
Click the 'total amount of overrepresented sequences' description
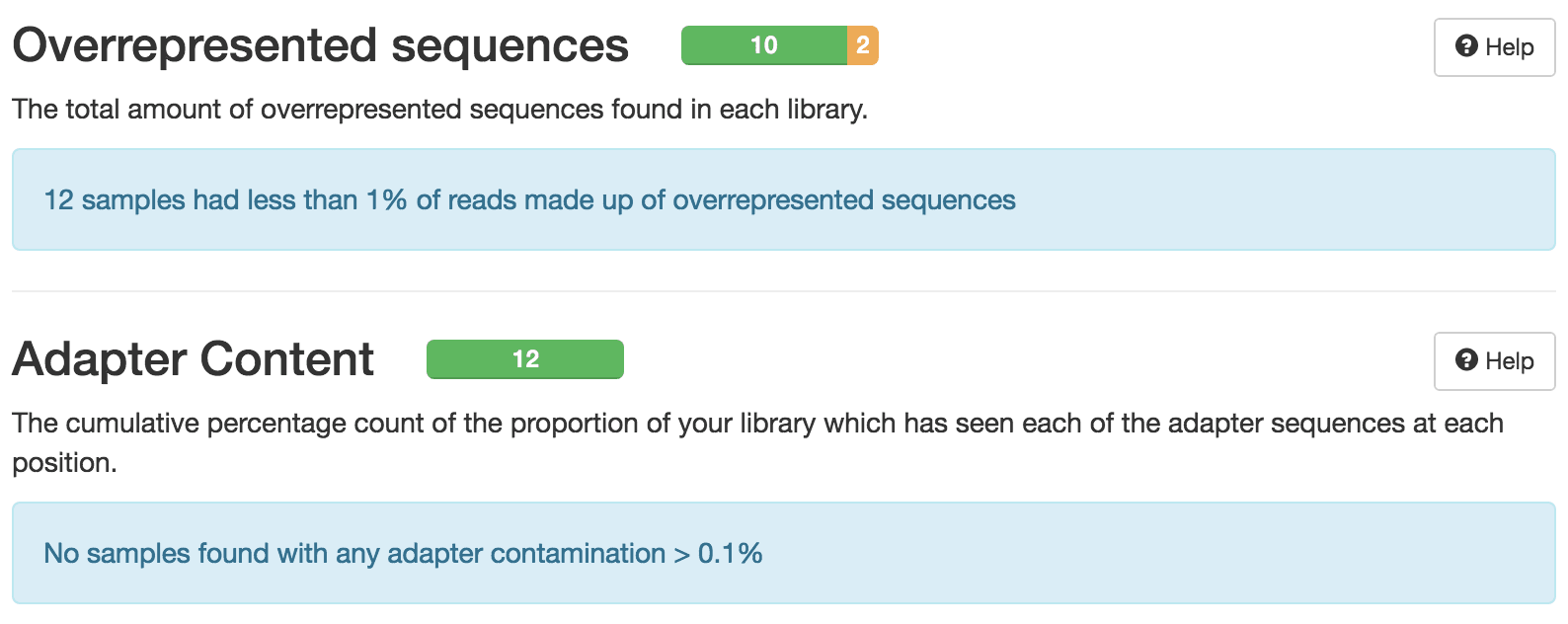pyautogui.click(x=439, y=110)
